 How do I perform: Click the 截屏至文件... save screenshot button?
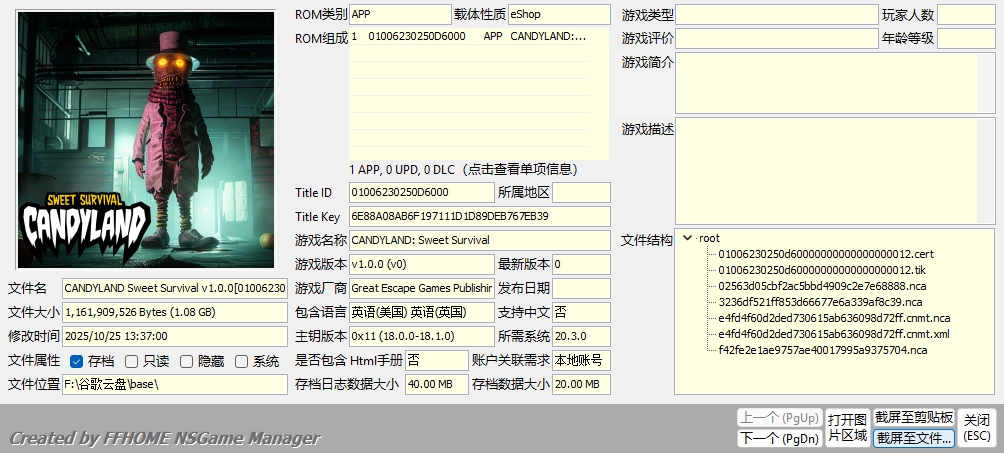[913, 438]
